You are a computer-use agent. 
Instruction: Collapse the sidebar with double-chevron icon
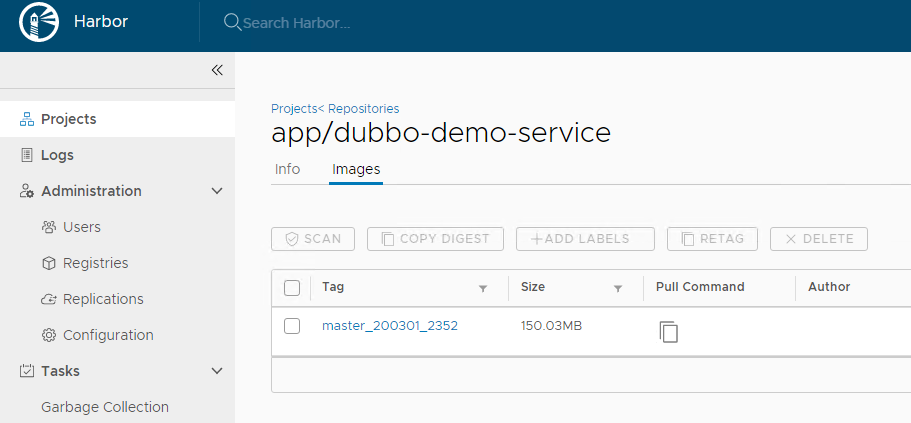[x=217, y=70]
